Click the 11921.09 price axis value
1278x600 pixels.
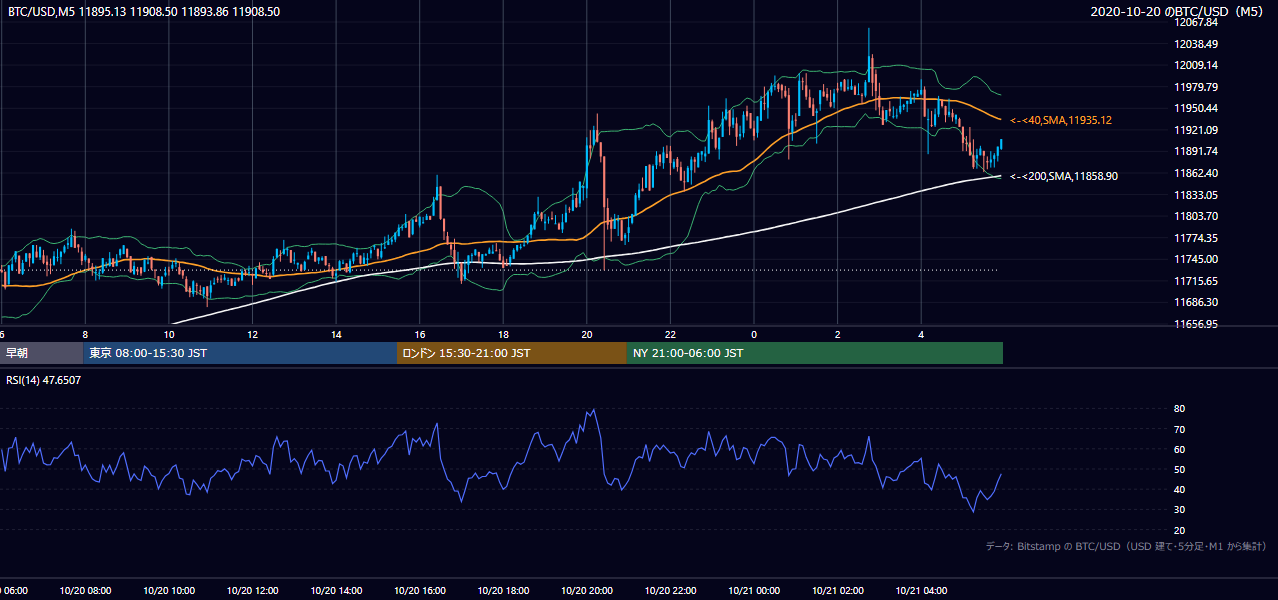tap(1197, 130)
